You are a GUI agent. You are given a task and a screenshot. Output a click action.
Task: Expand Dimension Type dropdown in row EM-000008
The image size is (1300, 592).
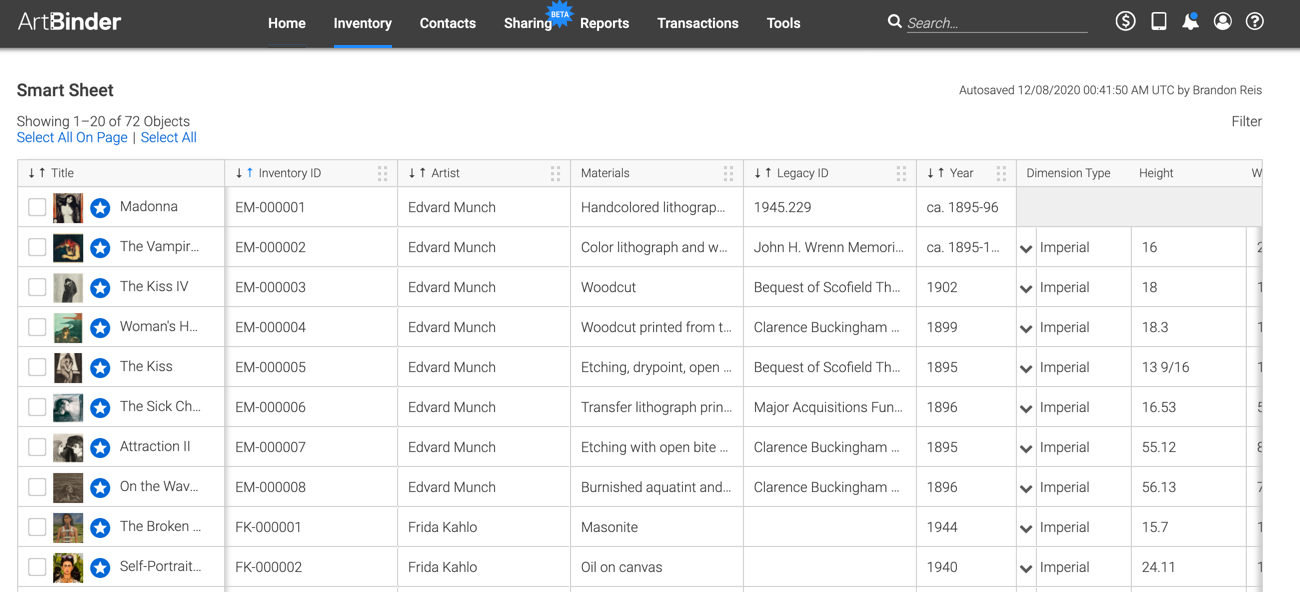pyautogui.click(x=1026, y=489)
